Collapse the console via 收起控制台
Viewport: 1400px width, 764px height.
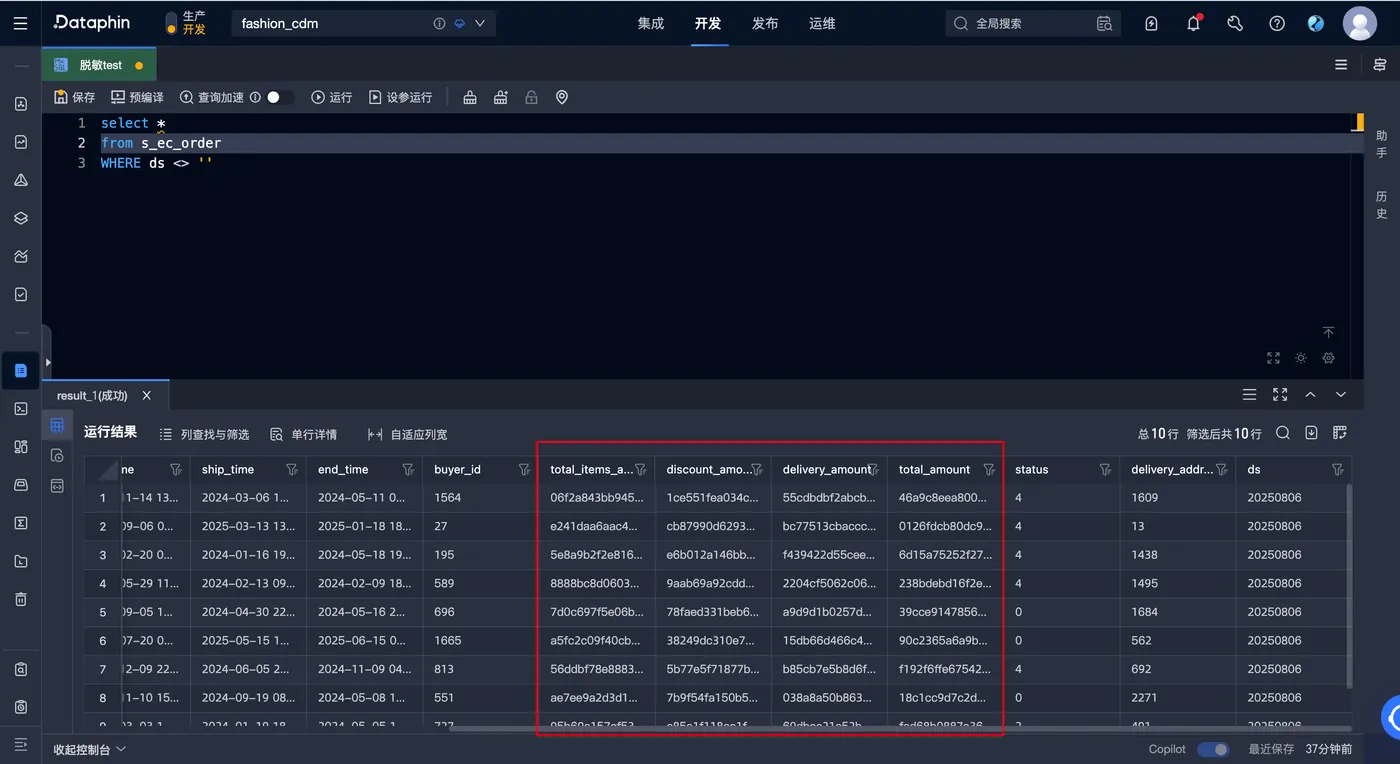(90, 749)
